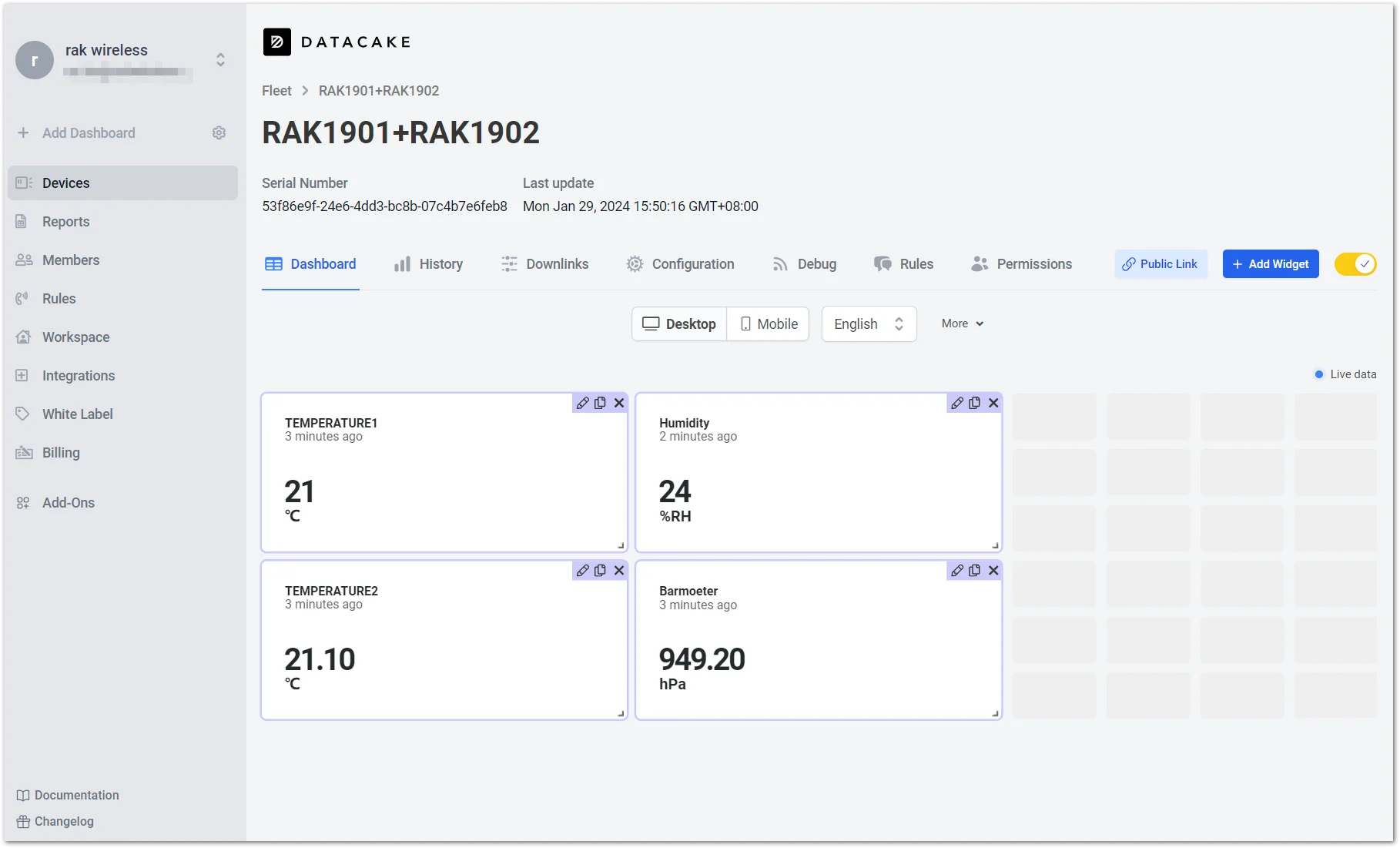Click the Add Widget button

(x=1271, y=264)
